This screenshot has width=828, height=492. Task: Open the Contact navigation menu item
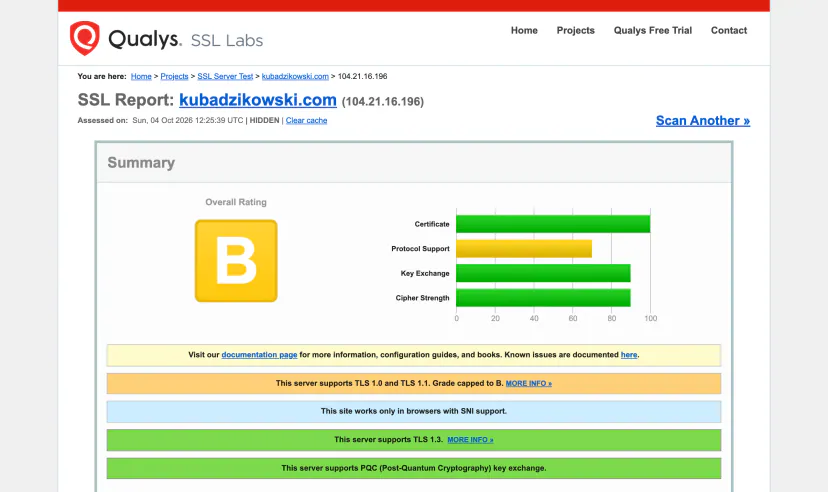pyautogui.click(x=729, y=31)
